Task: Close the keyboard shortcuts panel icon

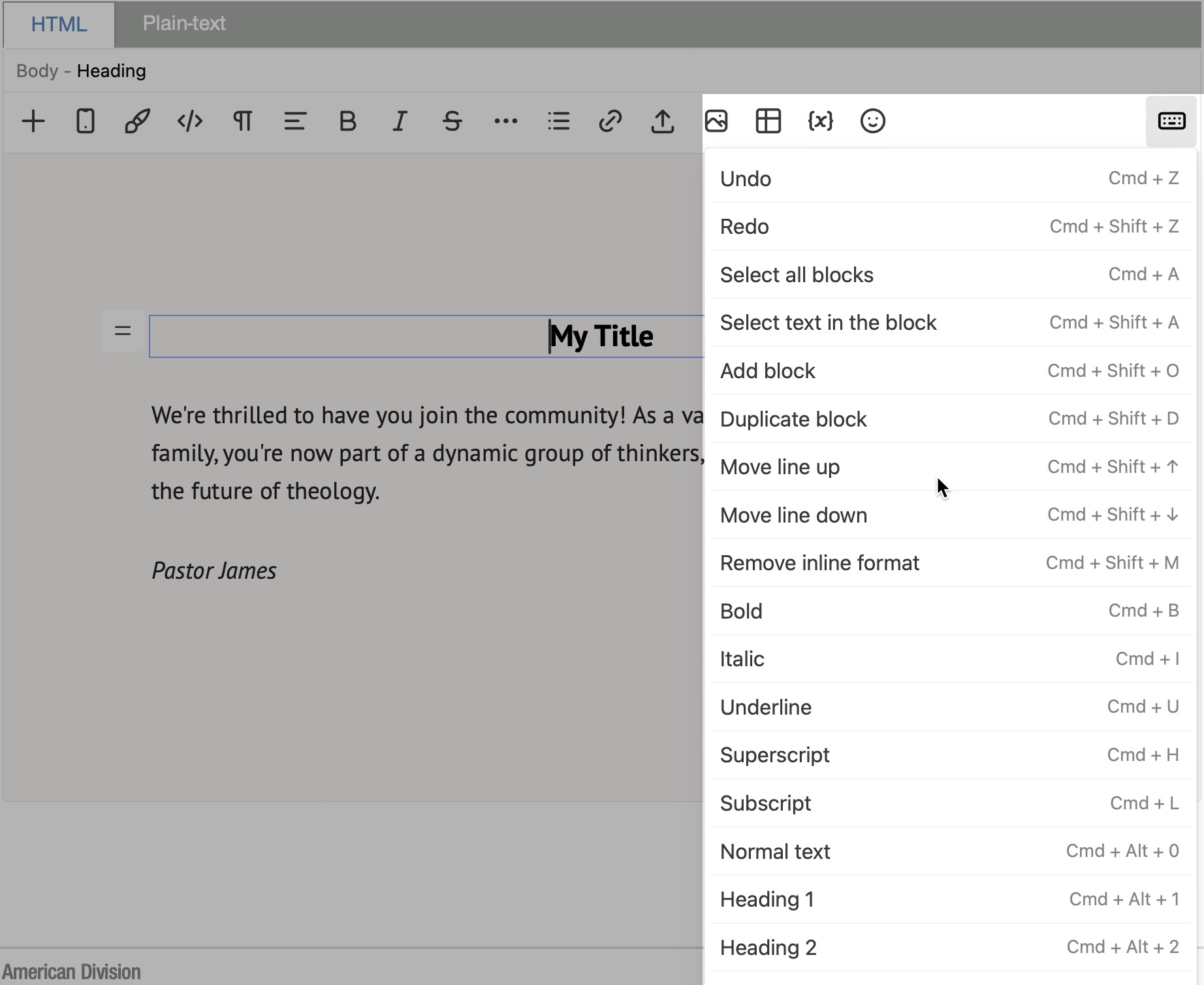Action: tap(1171, 121)
